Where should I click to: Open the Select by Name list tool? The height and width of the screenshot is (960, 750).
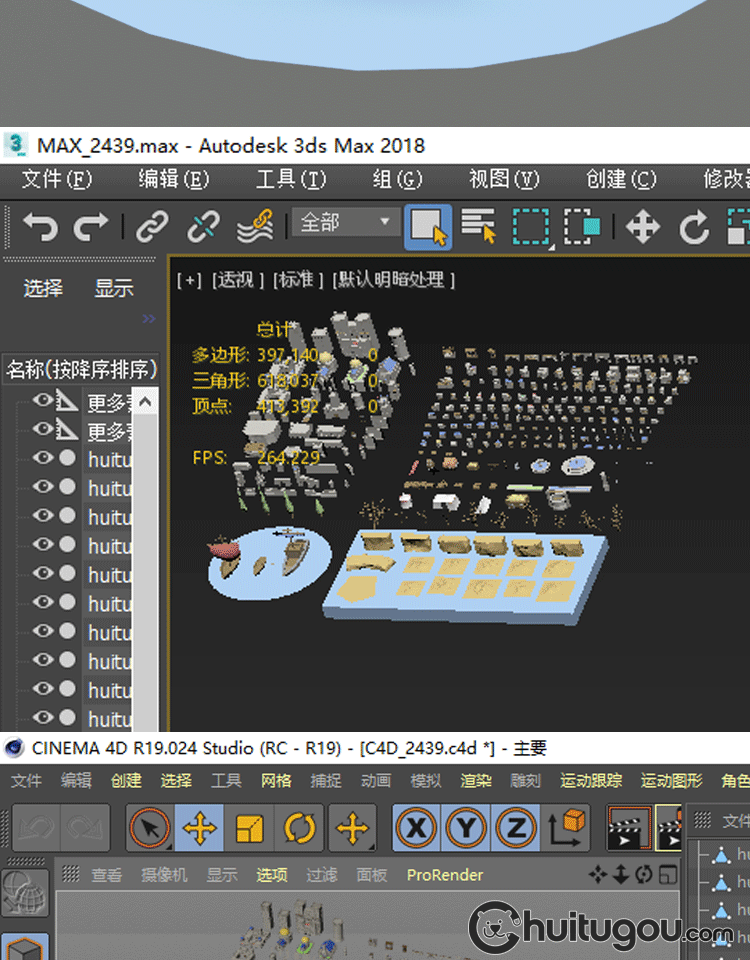click(478, 227)
